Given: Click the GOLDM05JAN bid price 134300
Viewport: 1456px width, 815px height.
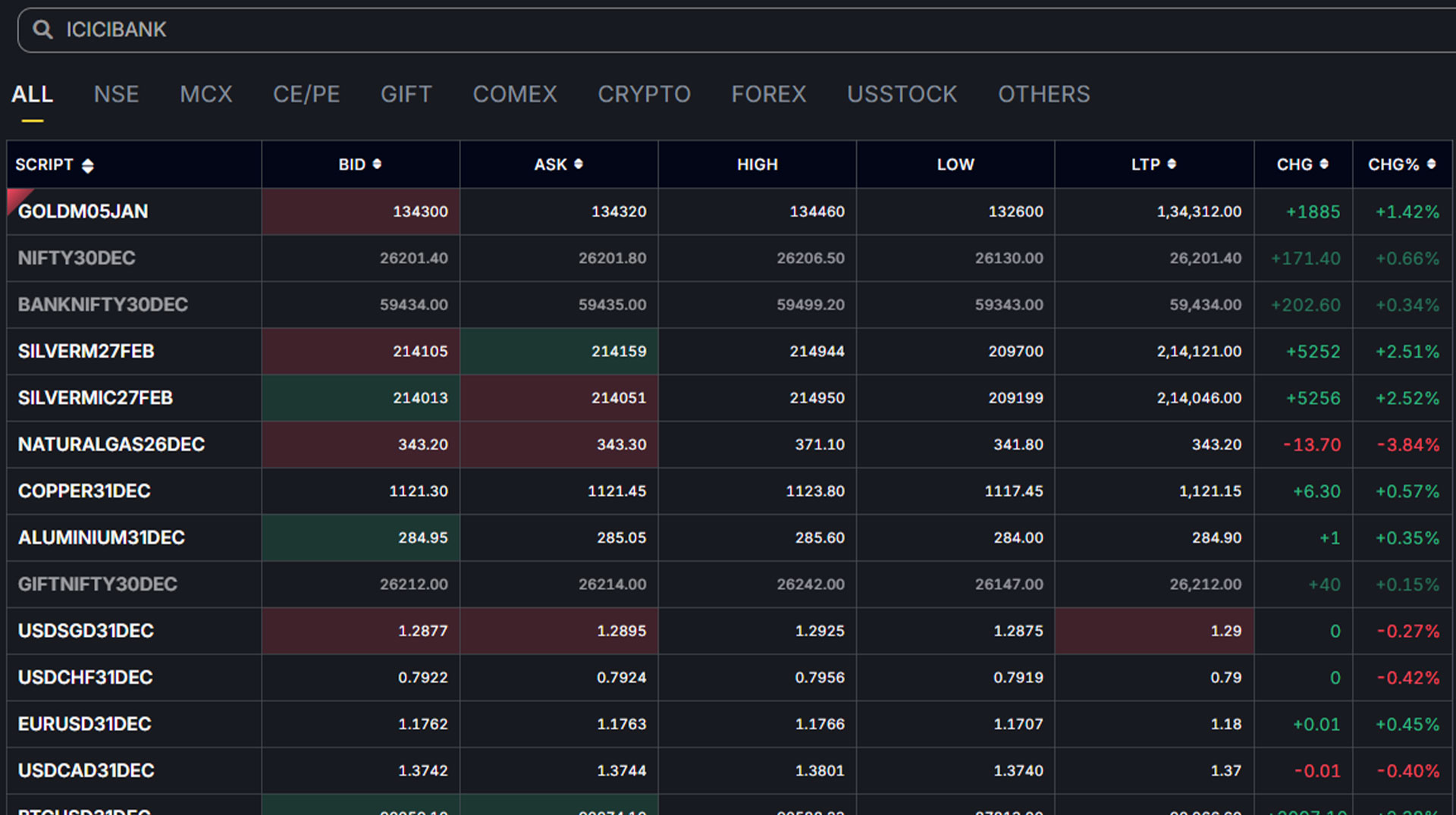Looking at the screenshot, I should click(420, 212).
